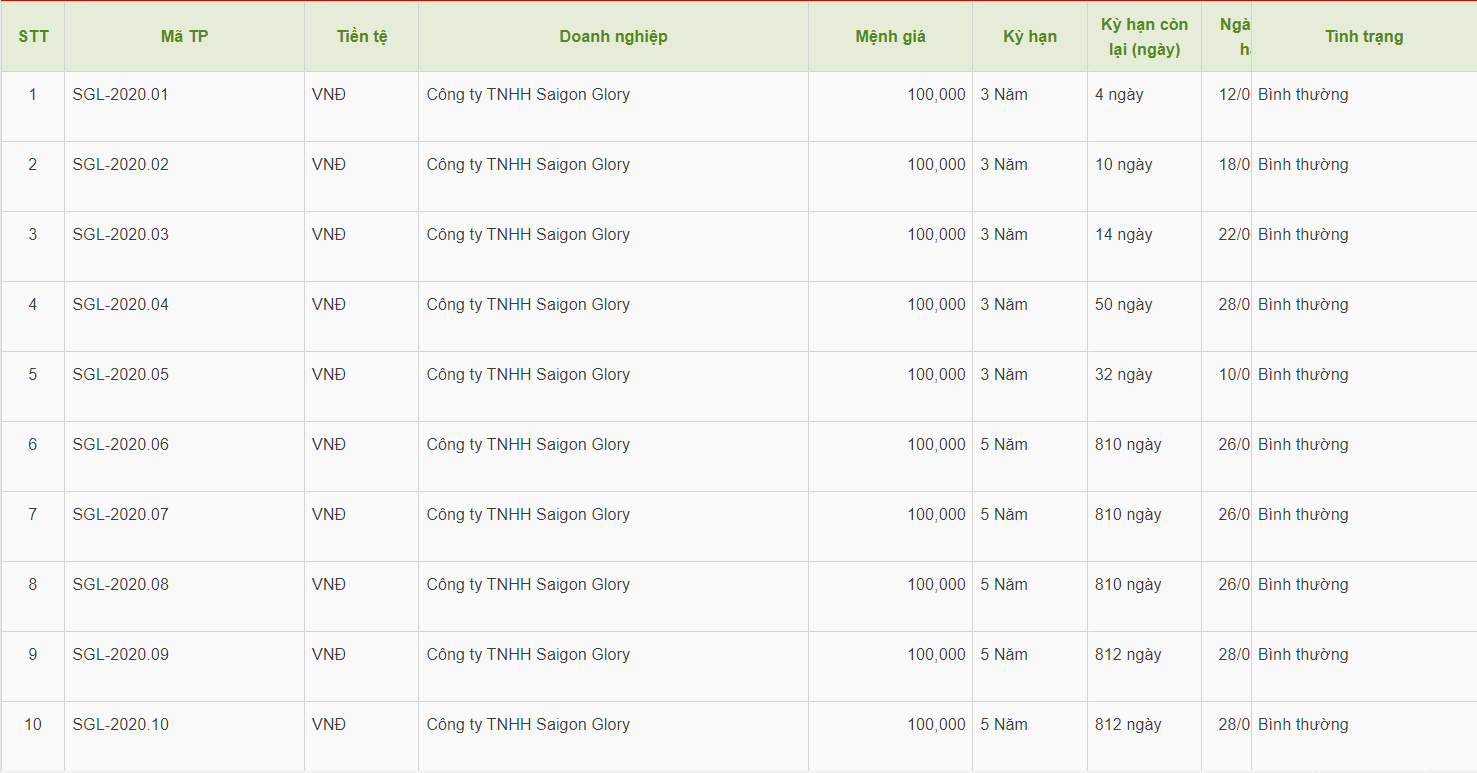Select the Kỳ hạn column header
This screenshot has height=773, width=1477.
point(1030,37)
